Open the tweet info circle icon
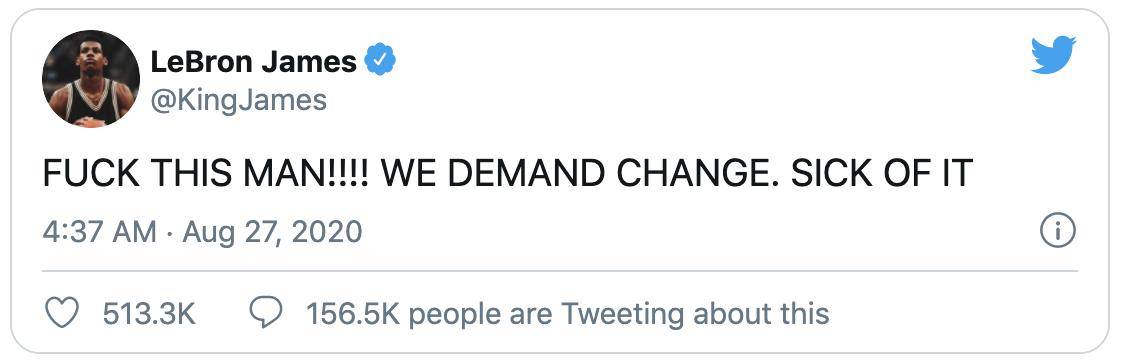Screen dimensions: 1122x362 1058,231
